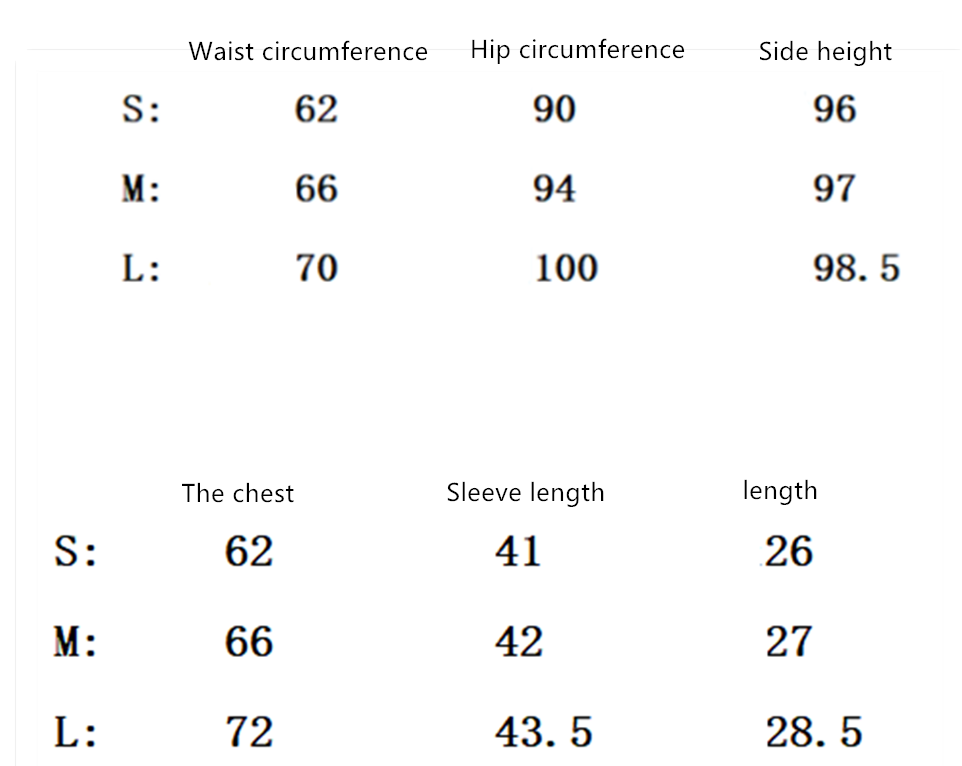Select the L row label in top table
Screen dimensions: 962x766
pos(141,268)
